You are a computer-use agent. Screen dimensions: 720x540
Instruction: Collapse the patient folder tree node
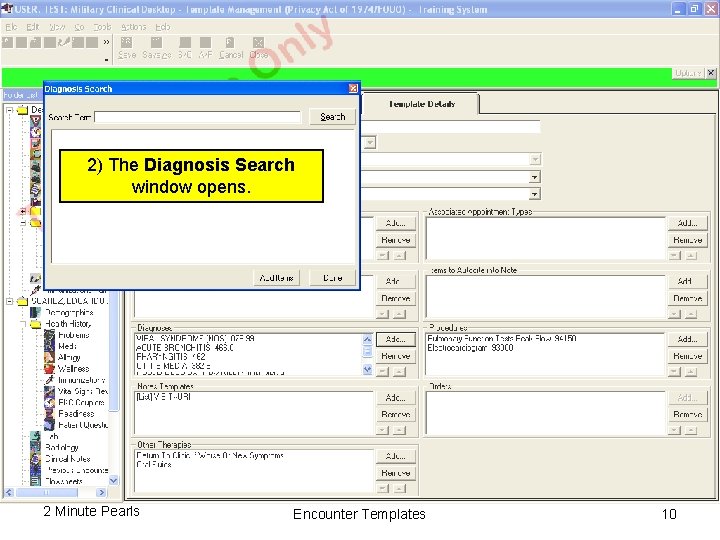tap(9, 301)
